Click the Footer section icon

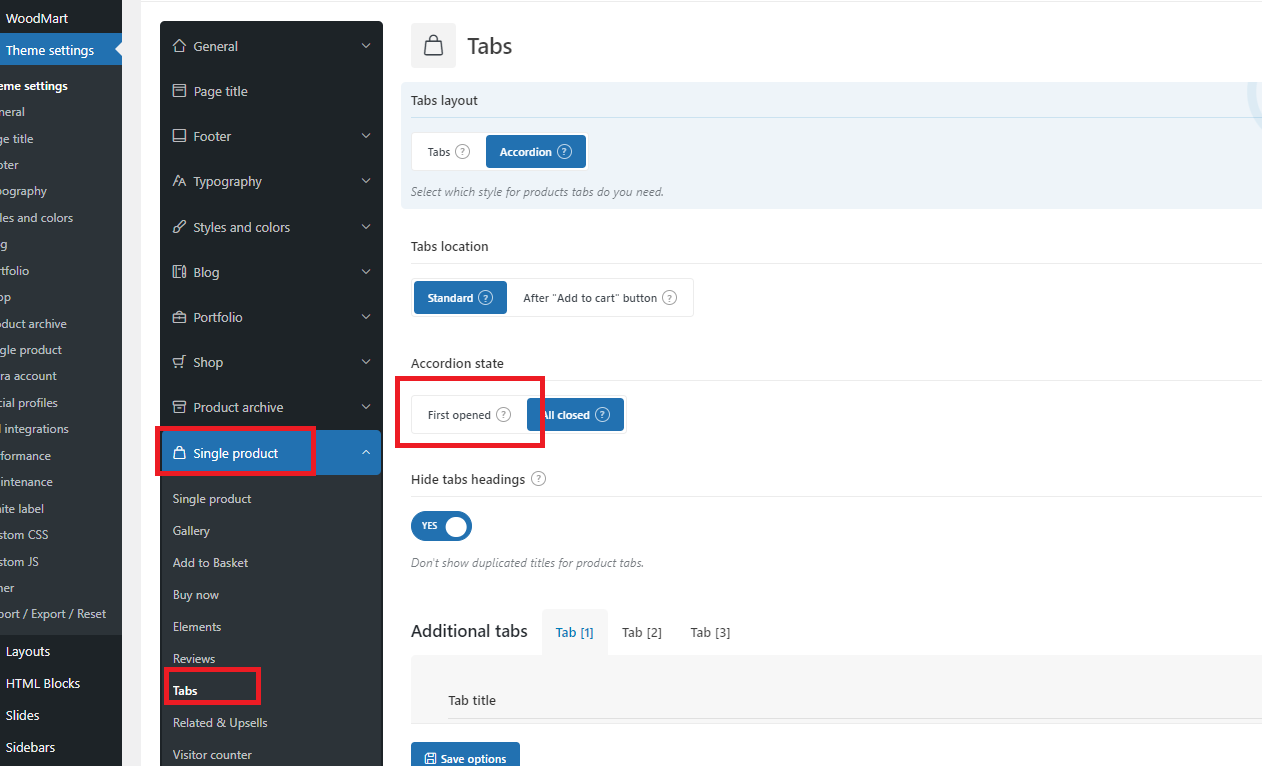[180, 136]
